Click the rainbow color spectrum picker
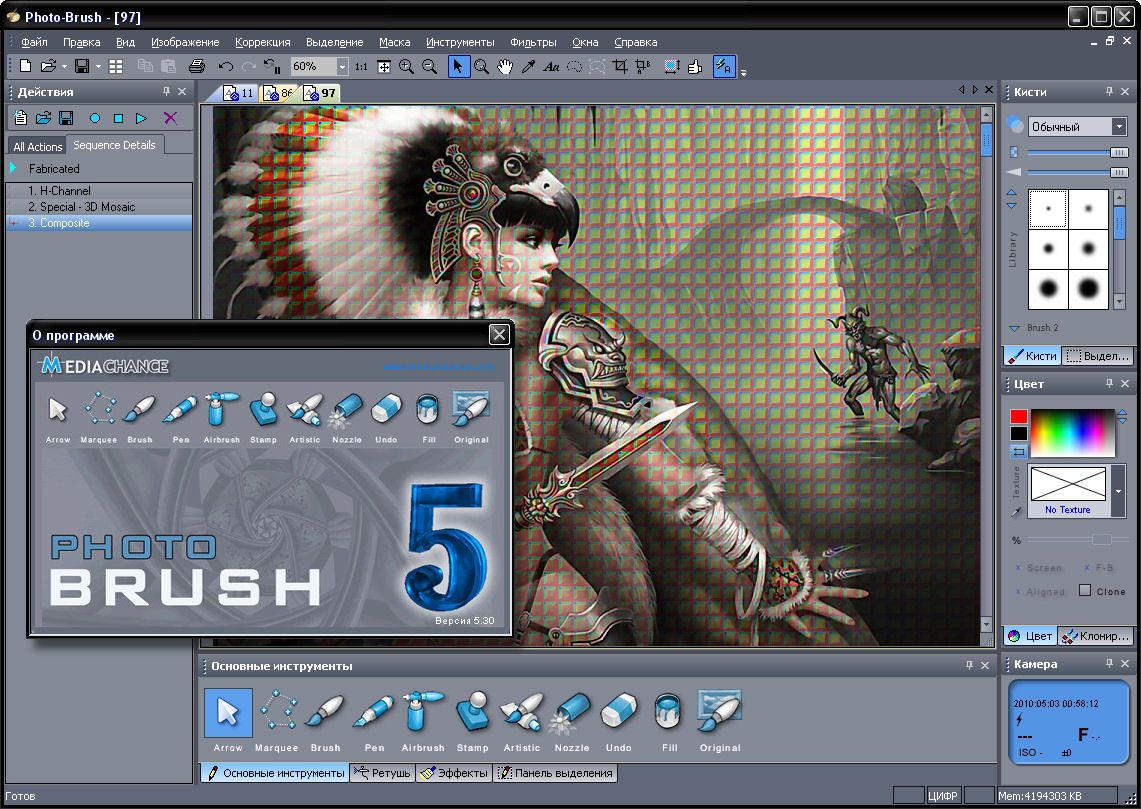The image size is (1141, 809). pos(1072,432)
